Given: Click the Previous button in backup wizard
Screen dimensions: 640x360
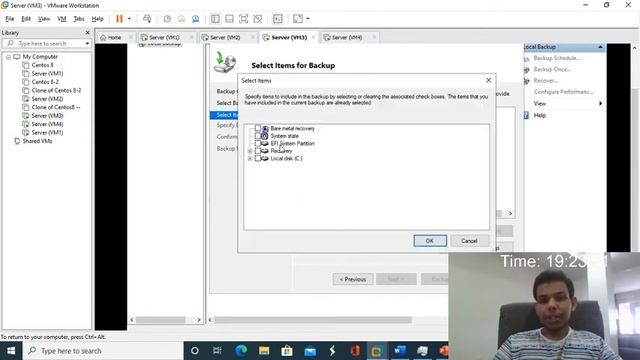Looking at the screenshot, I should 353,279.
